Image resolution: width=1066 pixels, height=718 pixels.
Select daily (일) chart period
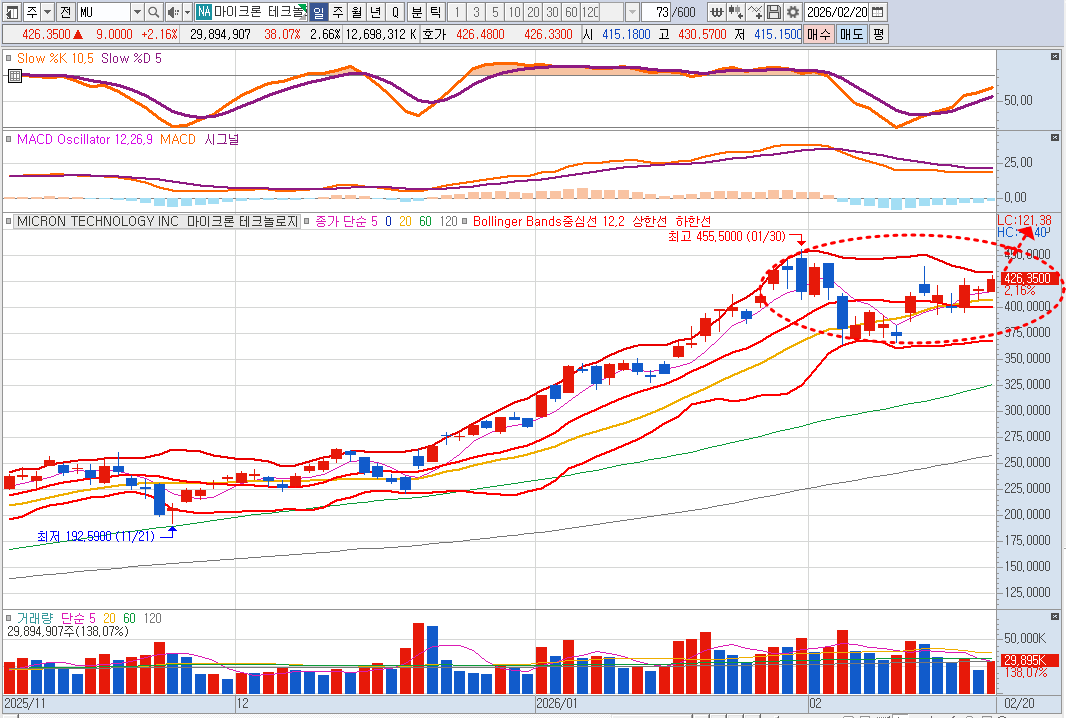tap(318, 12)
